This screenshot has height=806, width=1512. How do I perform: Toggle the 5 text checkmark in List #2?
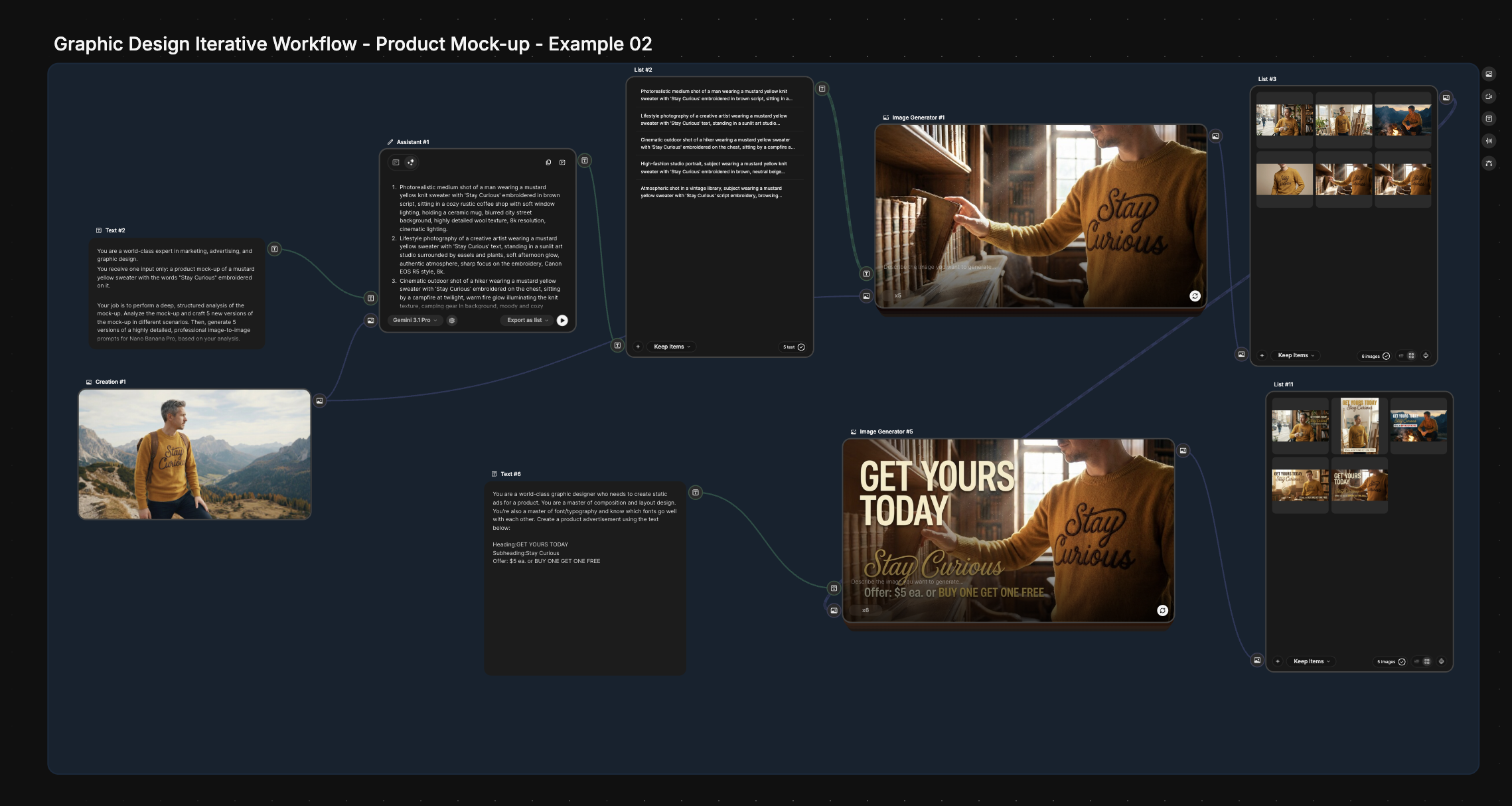coord(801,347)
